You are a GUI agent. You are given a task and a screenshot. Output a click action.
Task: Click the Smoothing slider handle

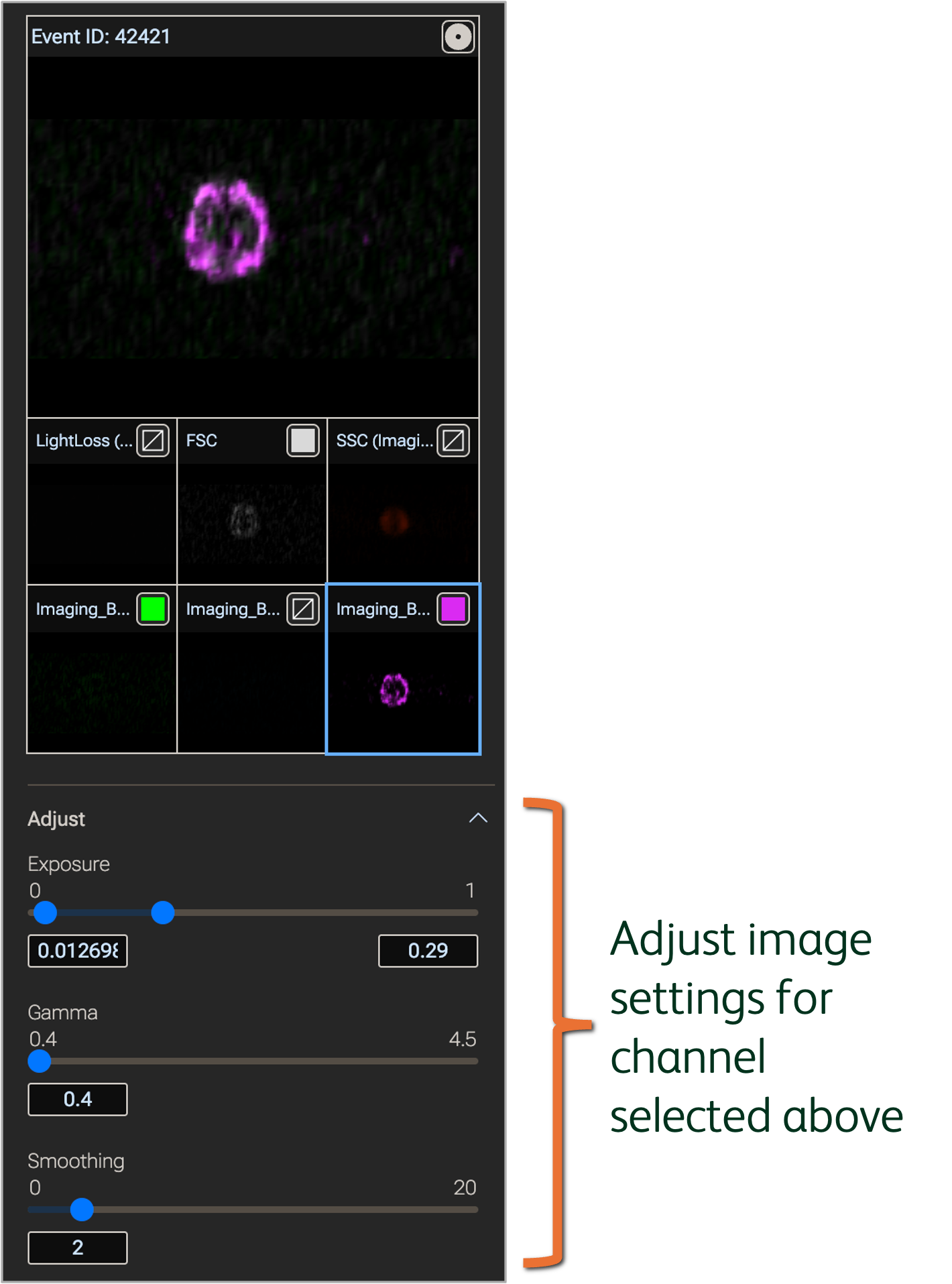point(82,1210)
